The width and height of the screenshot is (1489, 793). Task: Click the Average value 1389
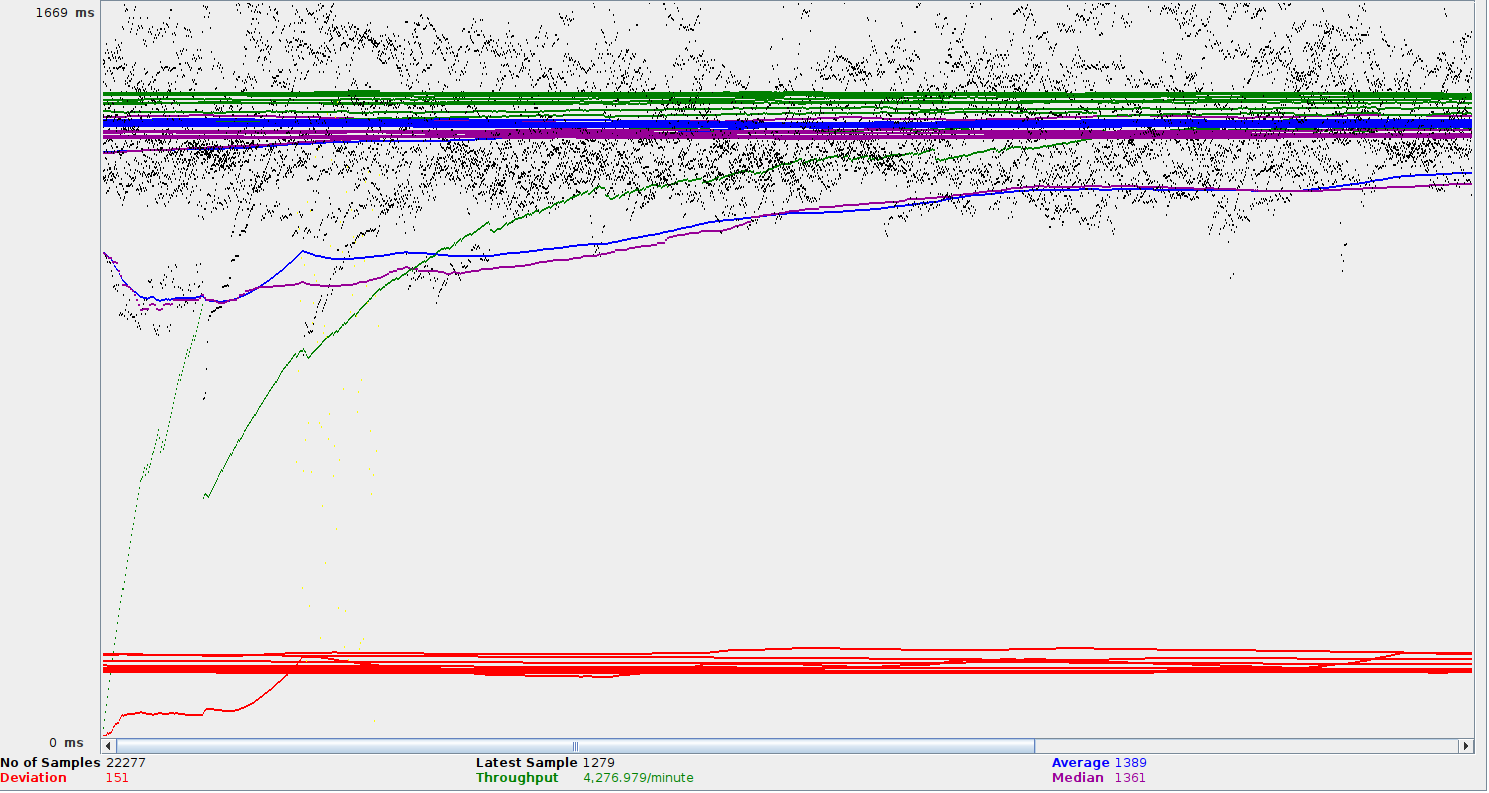[1130, 763]
